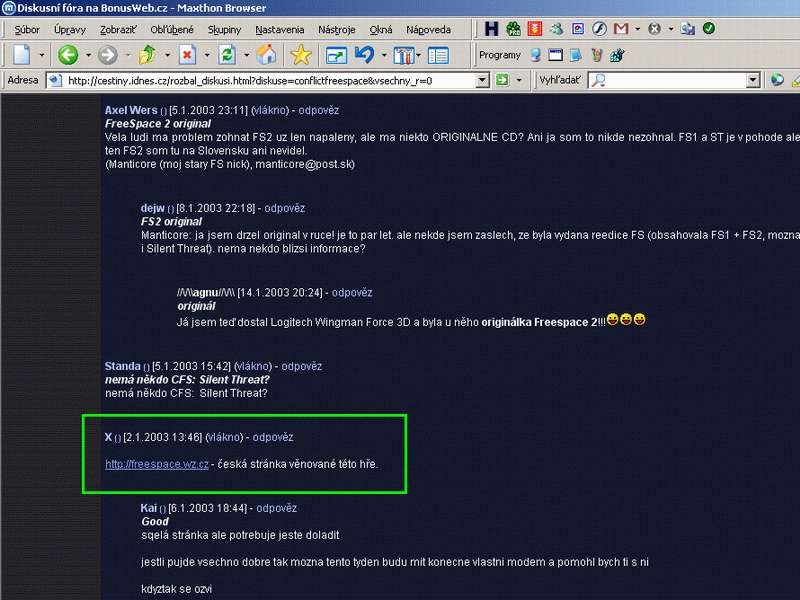Click vlákno link on X post
800x600 pixels.
pos(224,437)
